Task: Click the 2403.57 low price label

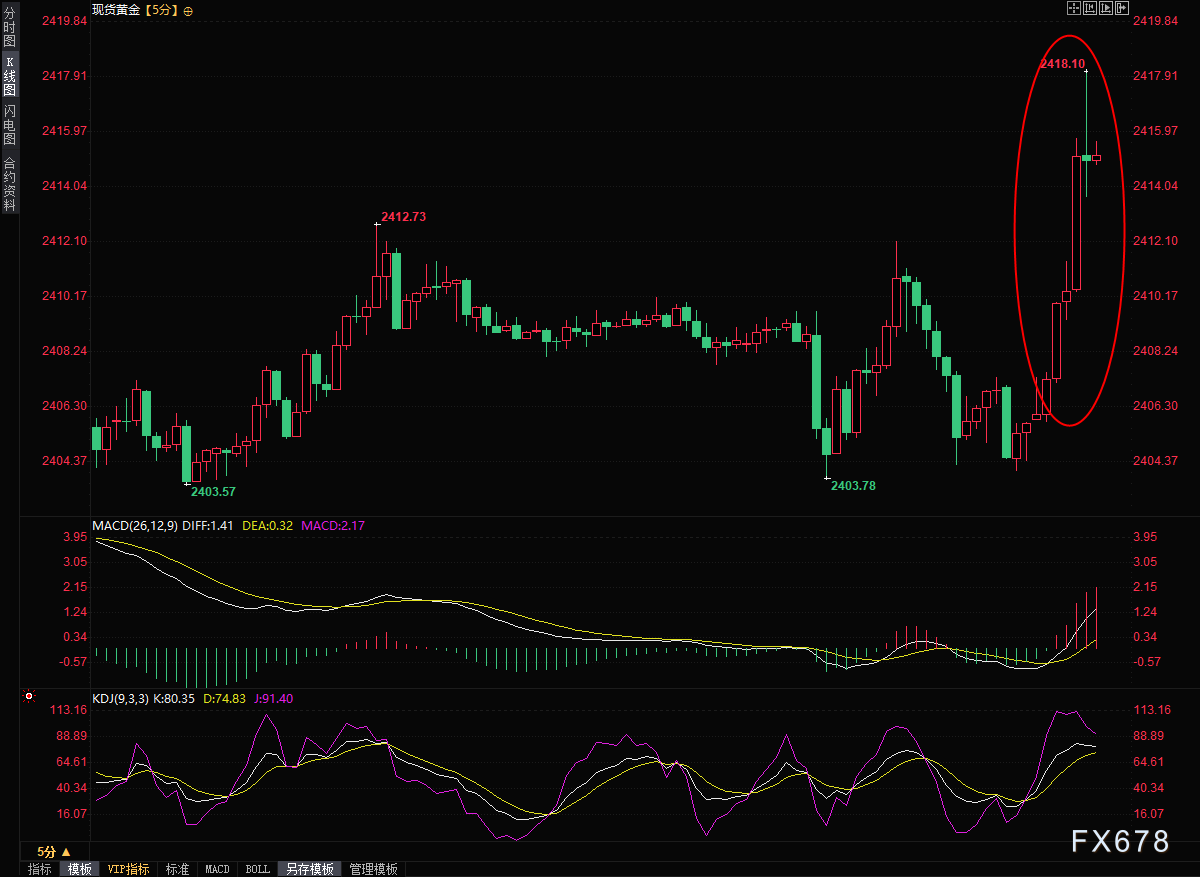Action: coord(213,491)
